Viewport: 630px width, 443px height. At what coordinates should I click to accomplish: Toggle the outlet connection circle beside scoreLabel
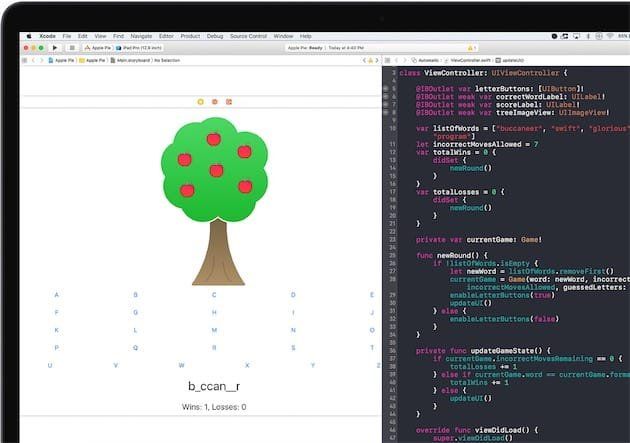pyautogui.click(x=386, y=105)
